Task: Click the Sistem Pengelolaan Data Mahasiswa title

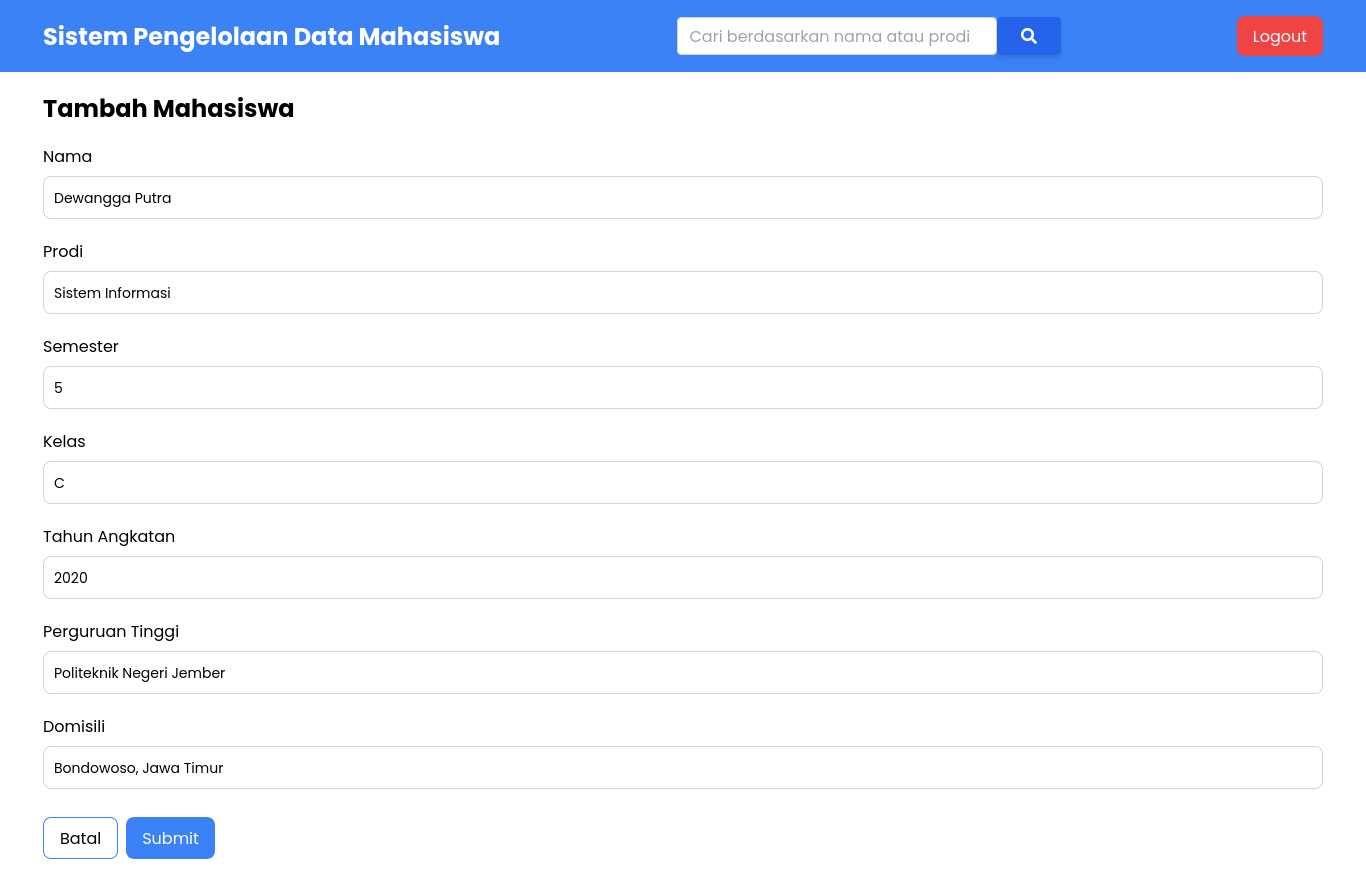Action: [271, 36]
